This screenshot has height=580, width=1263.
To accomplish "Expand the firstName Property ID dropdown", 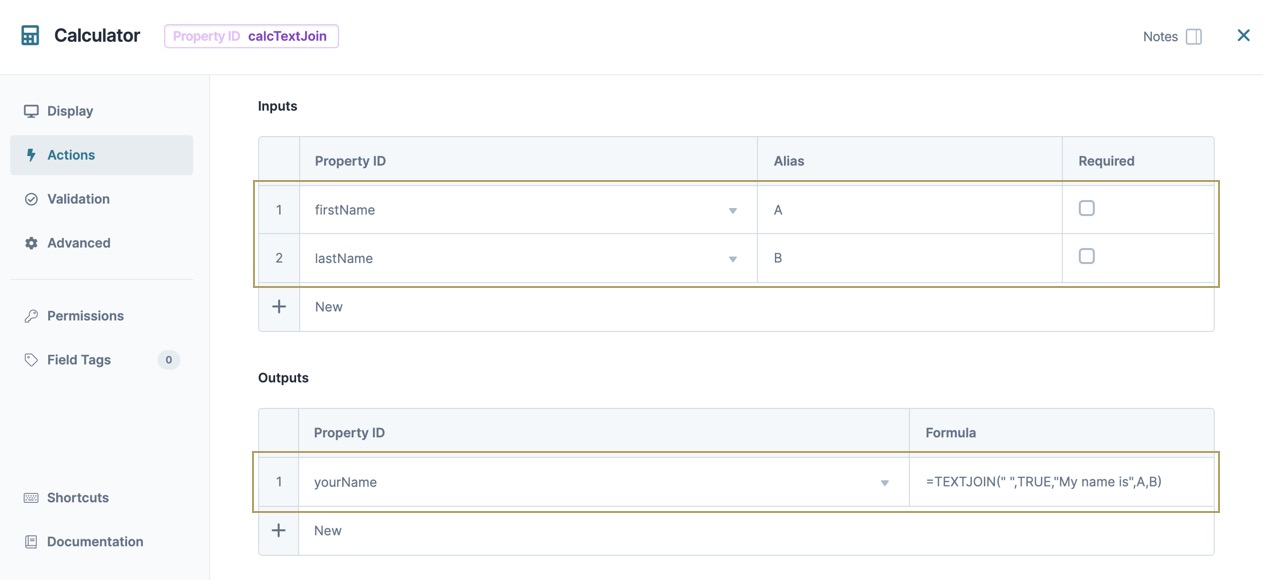I will 733,211.
